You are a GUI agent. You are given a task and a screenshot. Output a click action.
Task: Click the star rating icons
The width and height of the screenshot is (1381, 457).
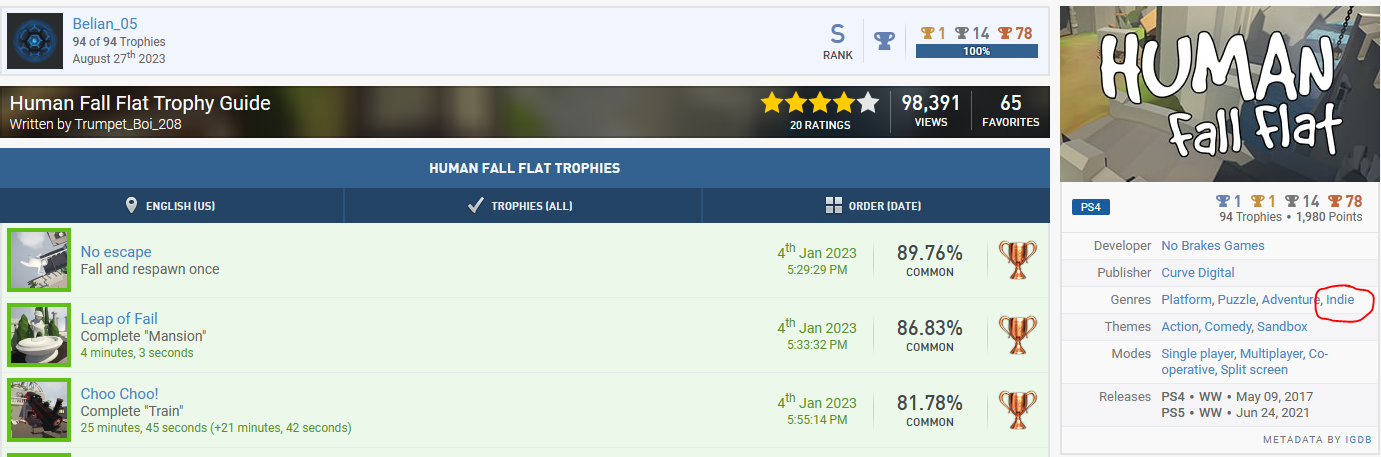click(x=819, y=102)
